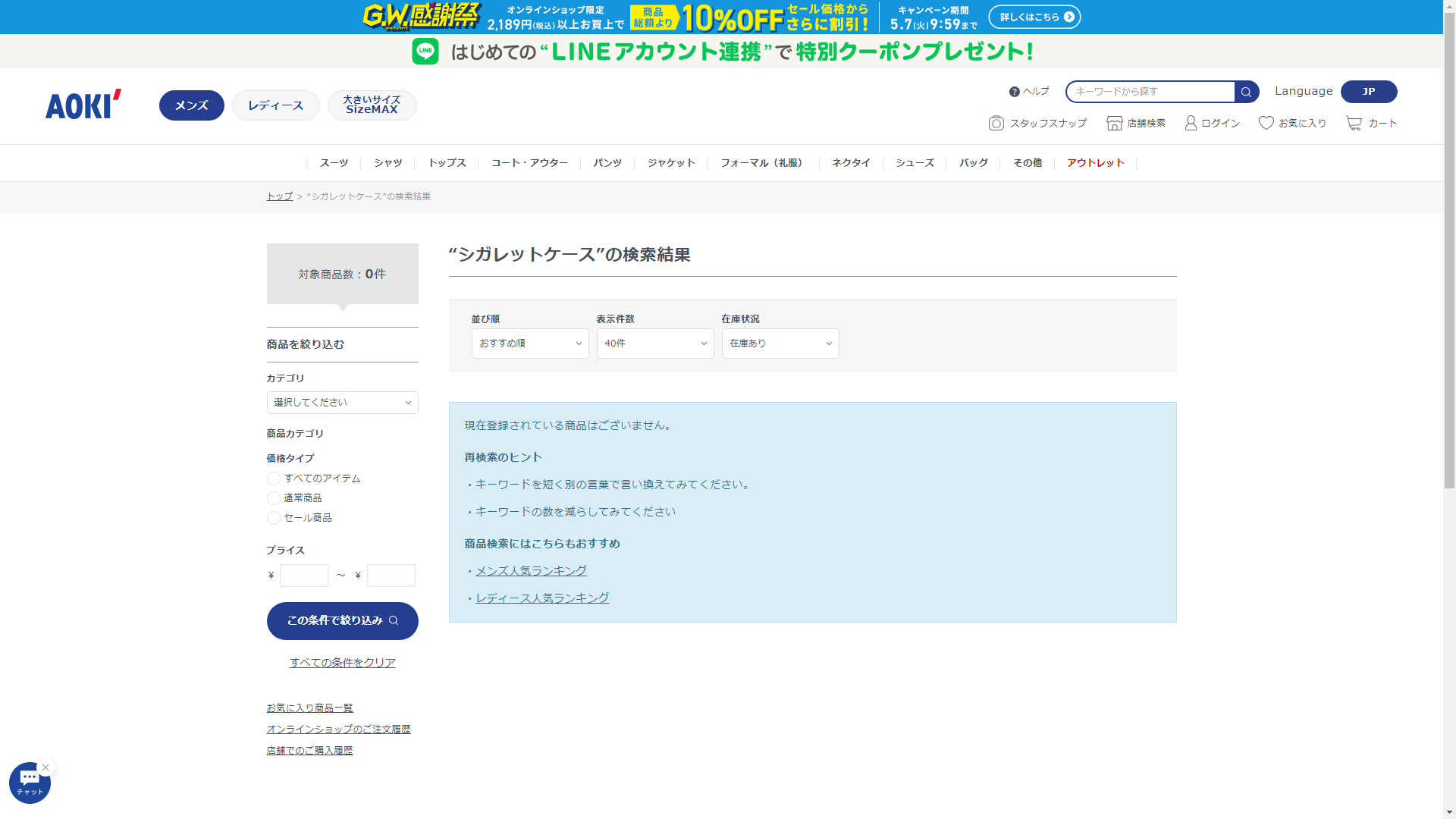Expand the おすすめ順 sort dropdown
The width and height of the screenshot is (1456, 819).
[x=529, y=344]
